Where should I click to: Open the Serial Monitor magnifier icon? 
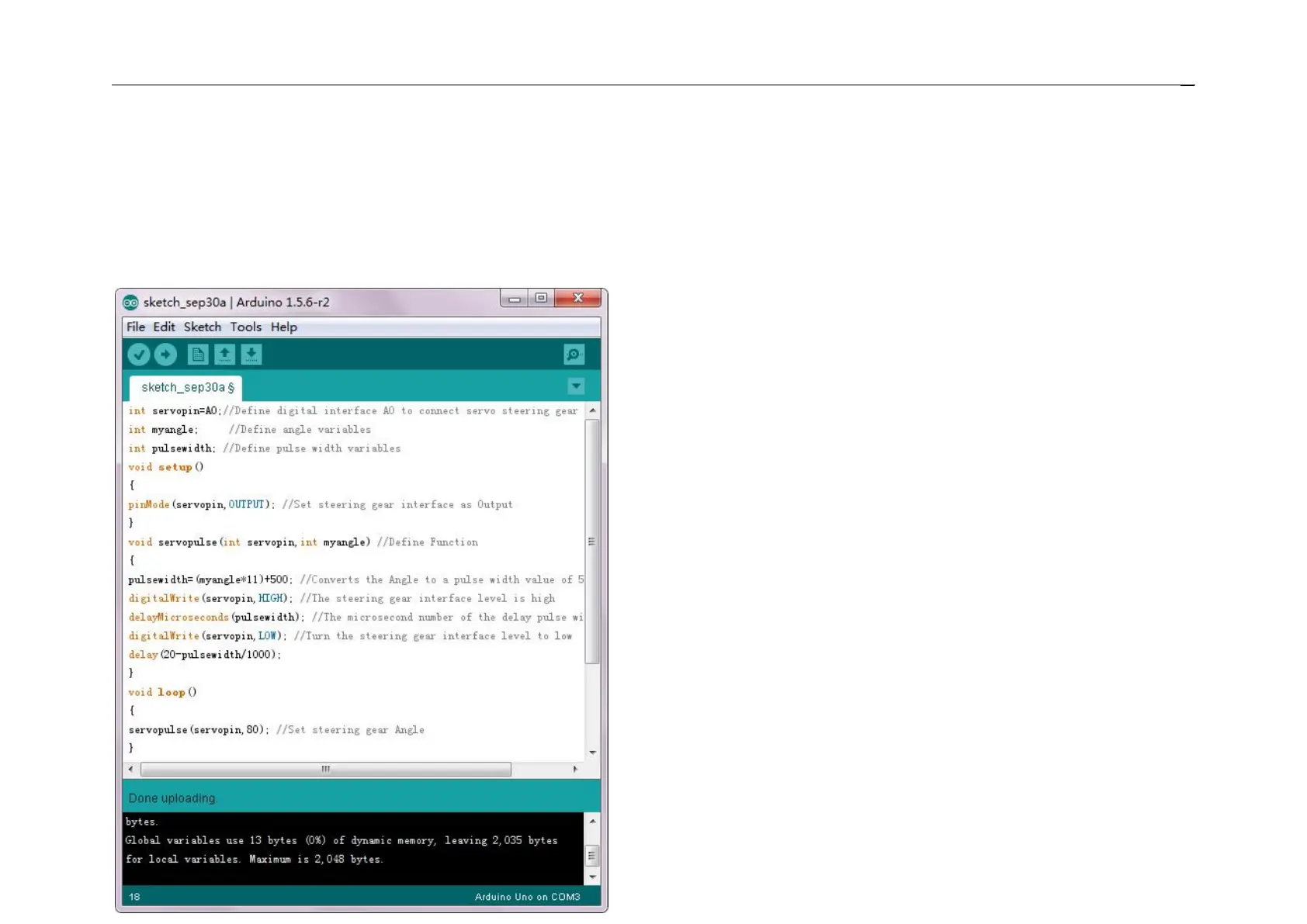[574, 355]
